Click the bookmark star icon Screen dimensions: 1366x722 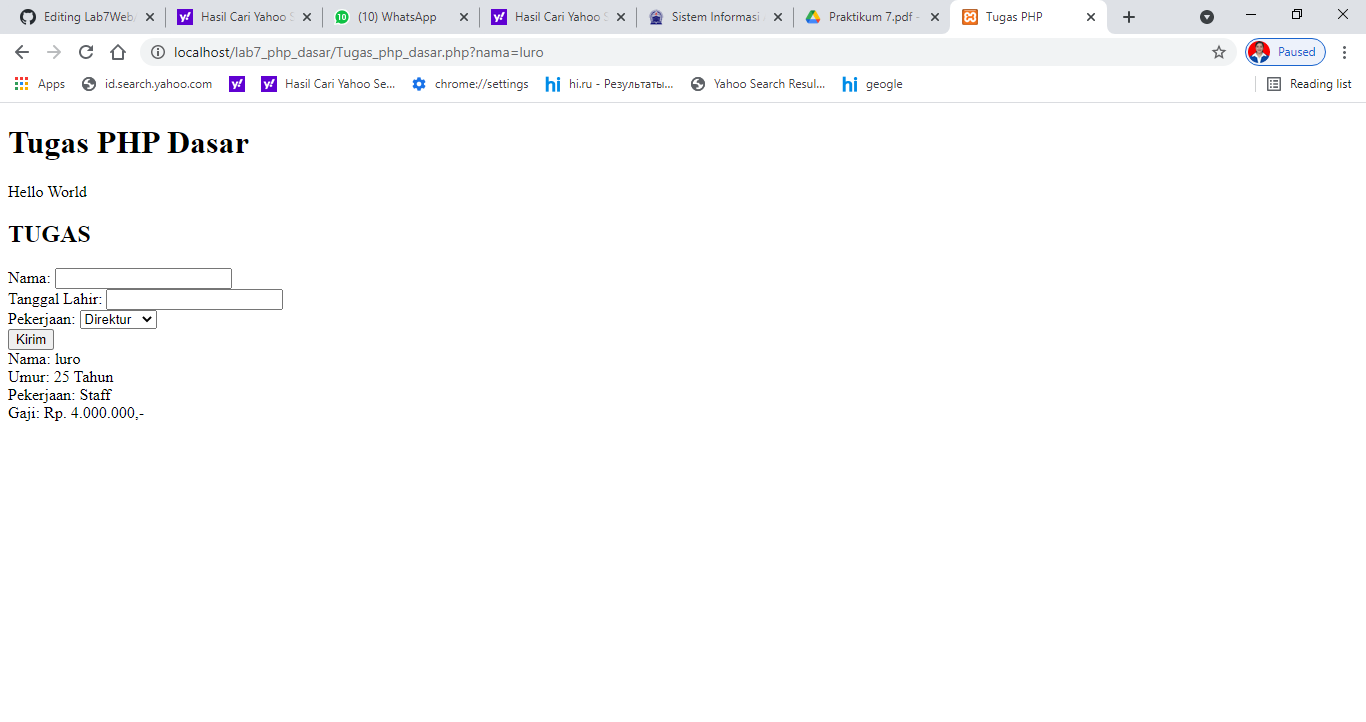[1218, 52]
